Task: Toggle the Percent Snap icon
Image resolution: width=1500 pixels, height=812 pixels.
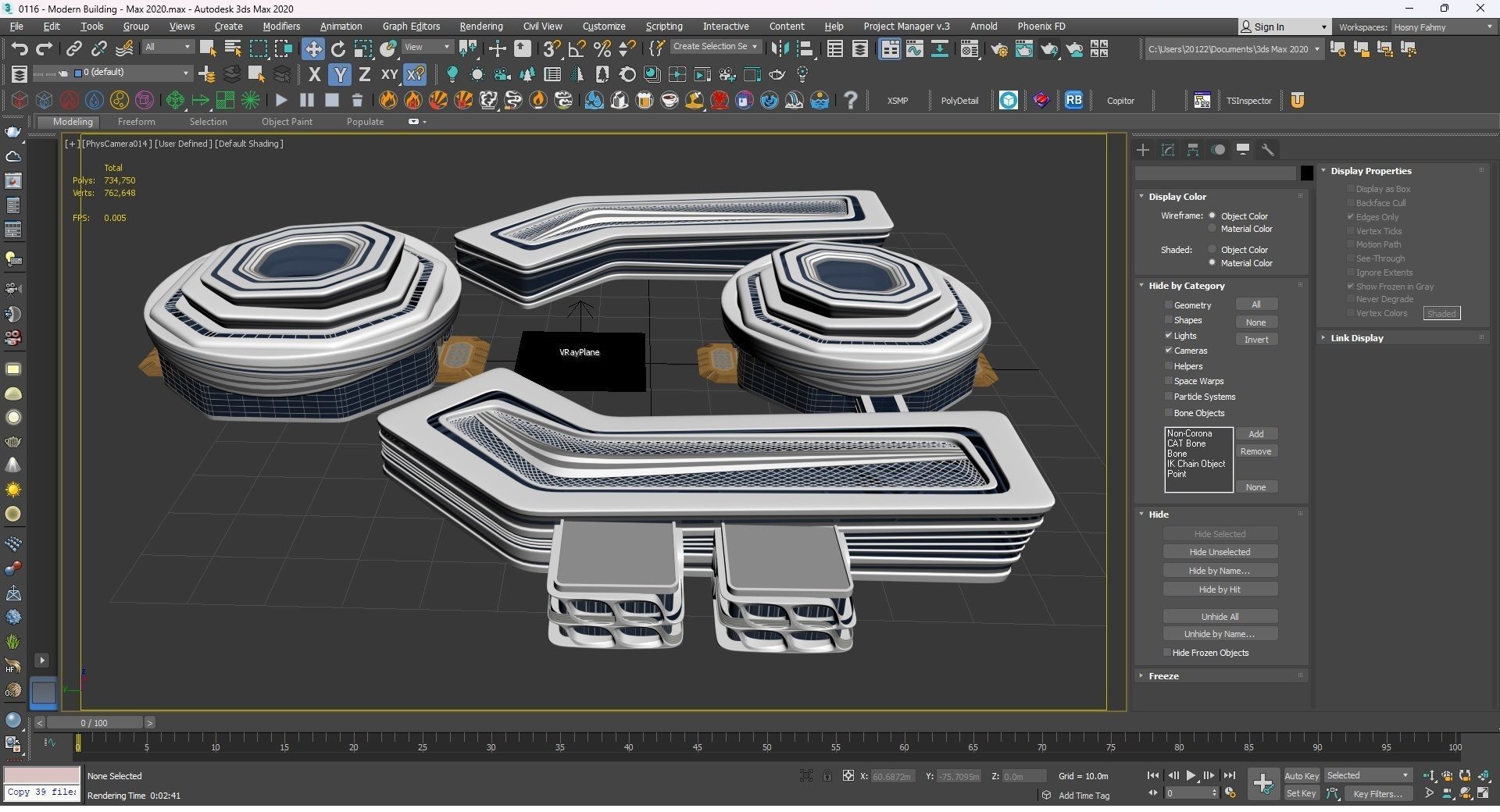Action: coord(602,48)
